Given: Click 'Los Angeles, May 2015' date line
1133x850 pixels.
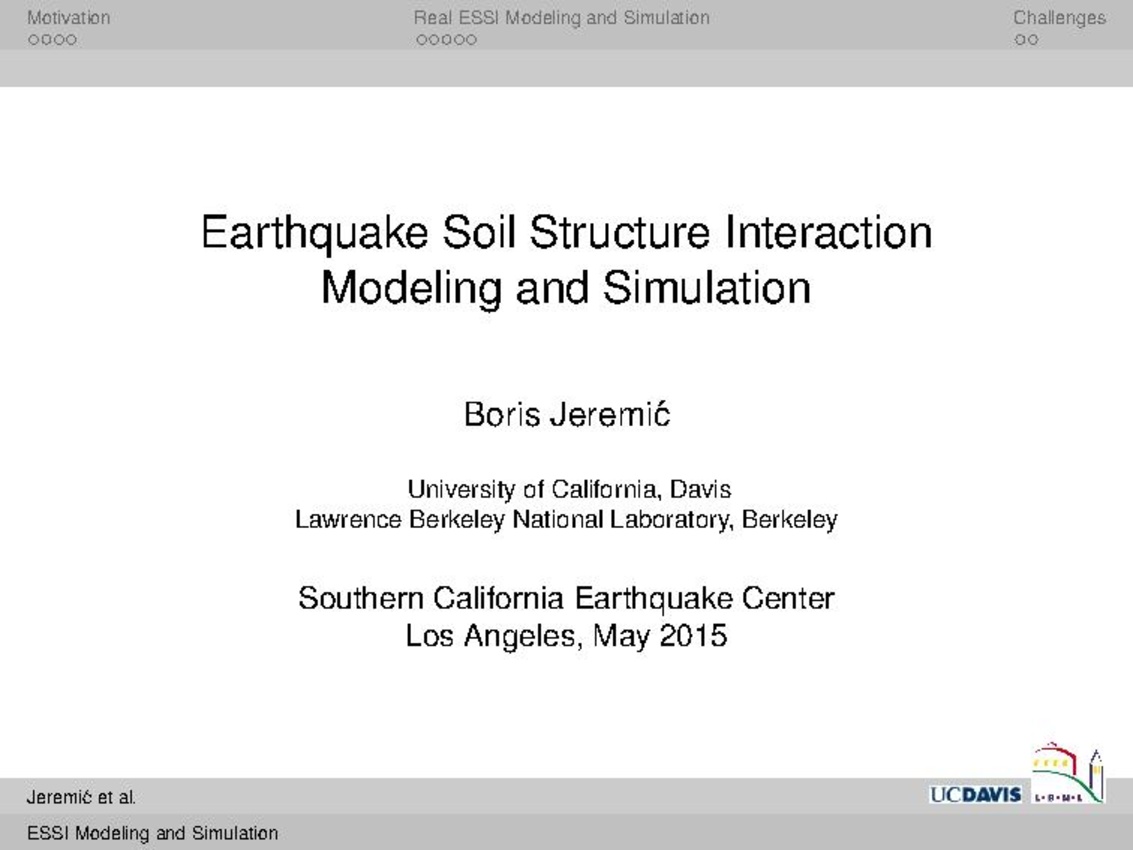Looking at the screenshot, I should pos(566,635).
